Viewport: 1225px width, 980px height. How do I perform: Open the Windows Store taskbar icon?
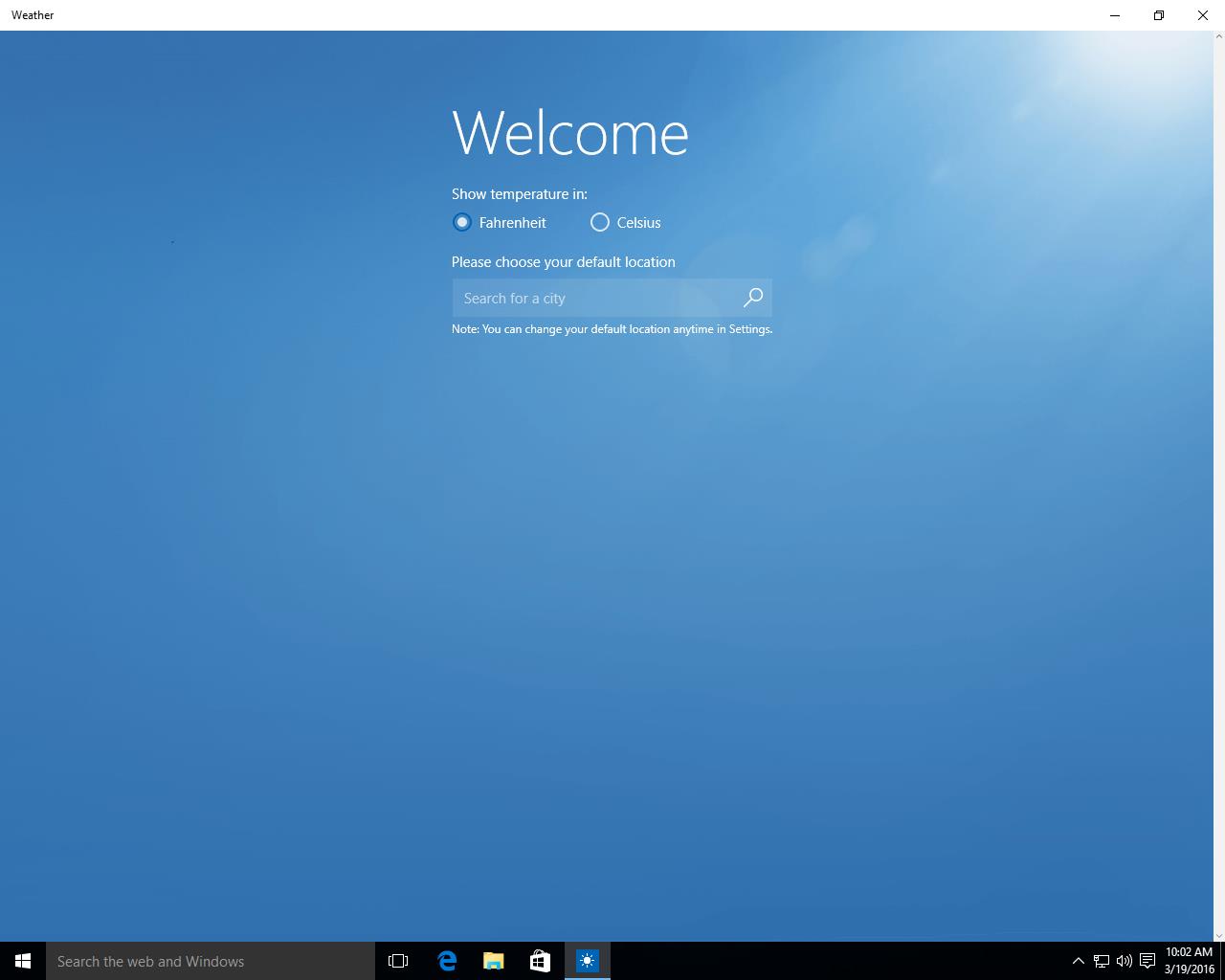tap(540, 961)
